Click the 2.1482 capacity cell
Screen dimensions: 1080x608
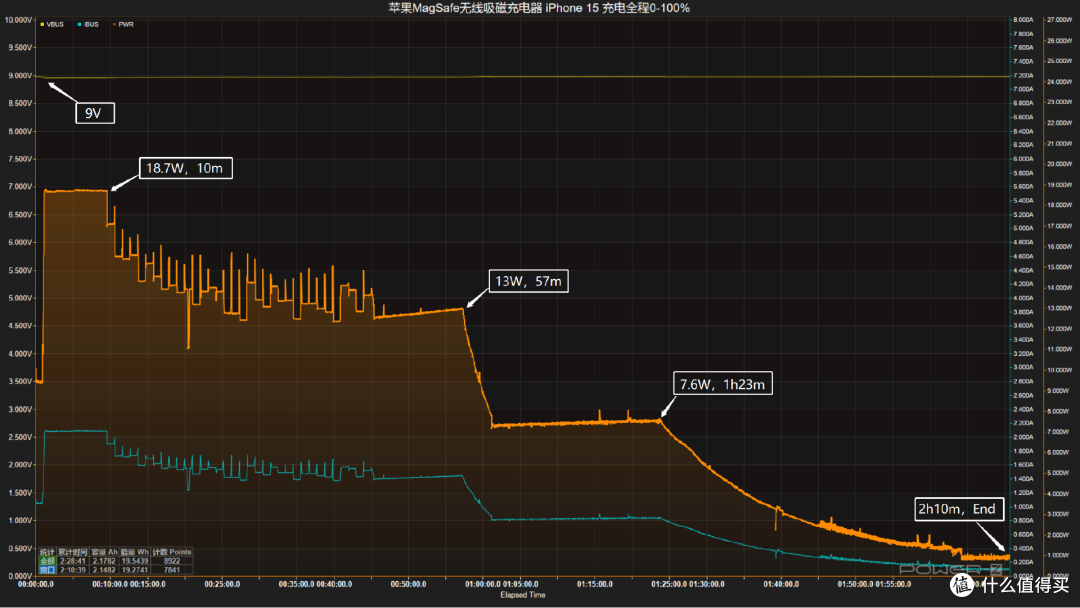pyautogui.click(x=104, y=569)
